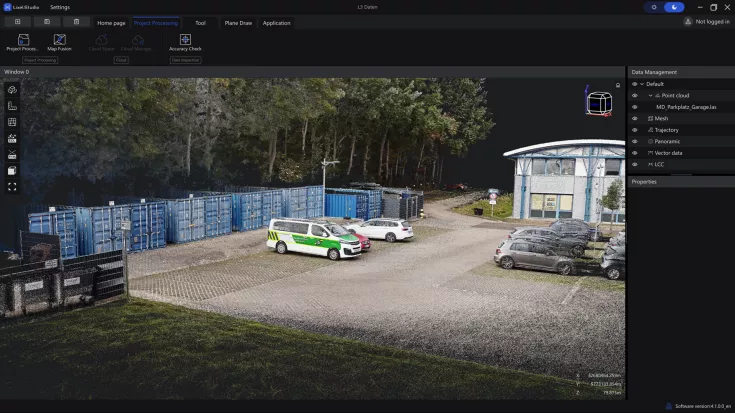The height and width of the screenshot is (413, 735).
Task: Enter fullscreen viewport mode
Action: (x=12, y=187)
